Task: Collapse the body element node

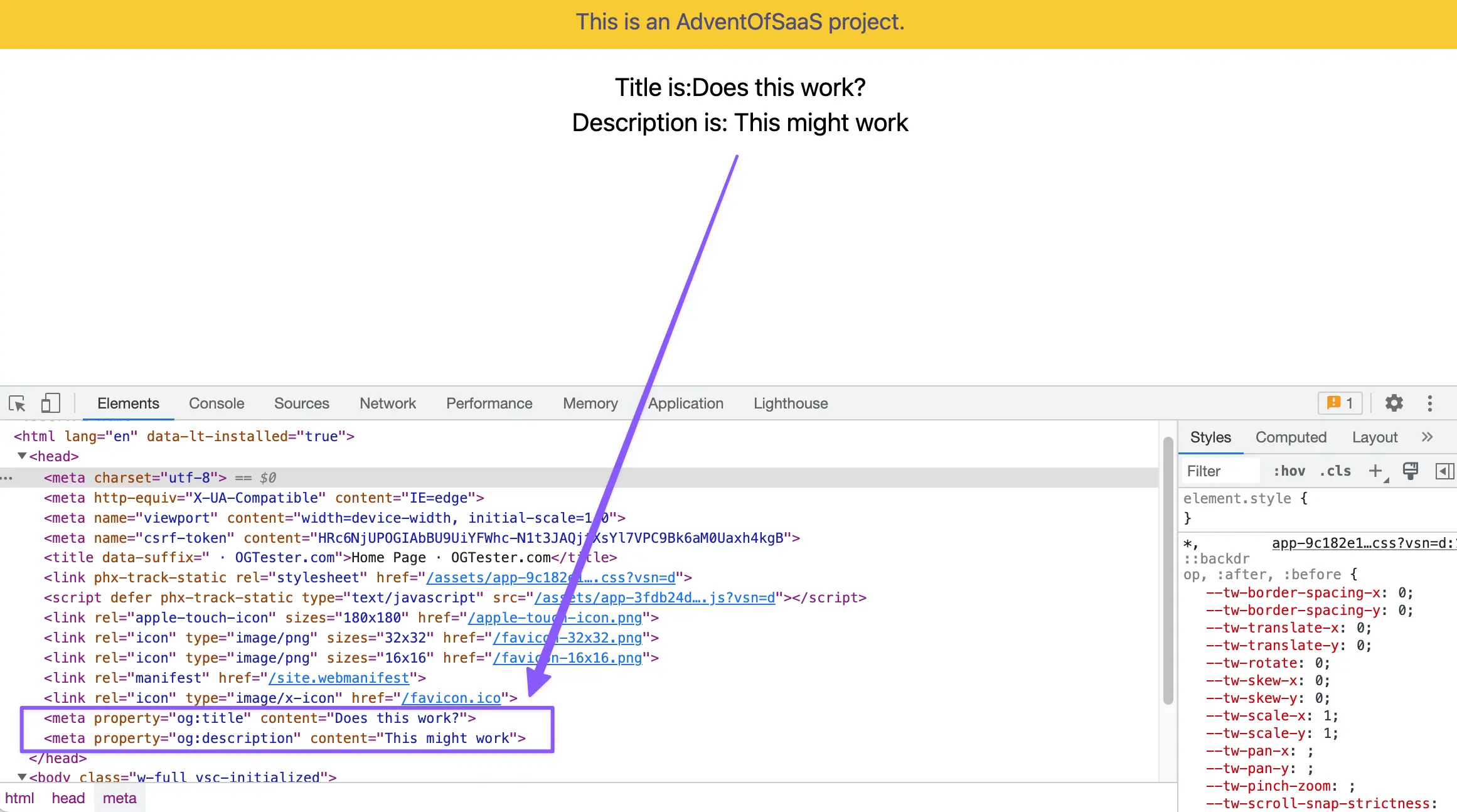Action: pyautogui.click(x=22, y=777)
